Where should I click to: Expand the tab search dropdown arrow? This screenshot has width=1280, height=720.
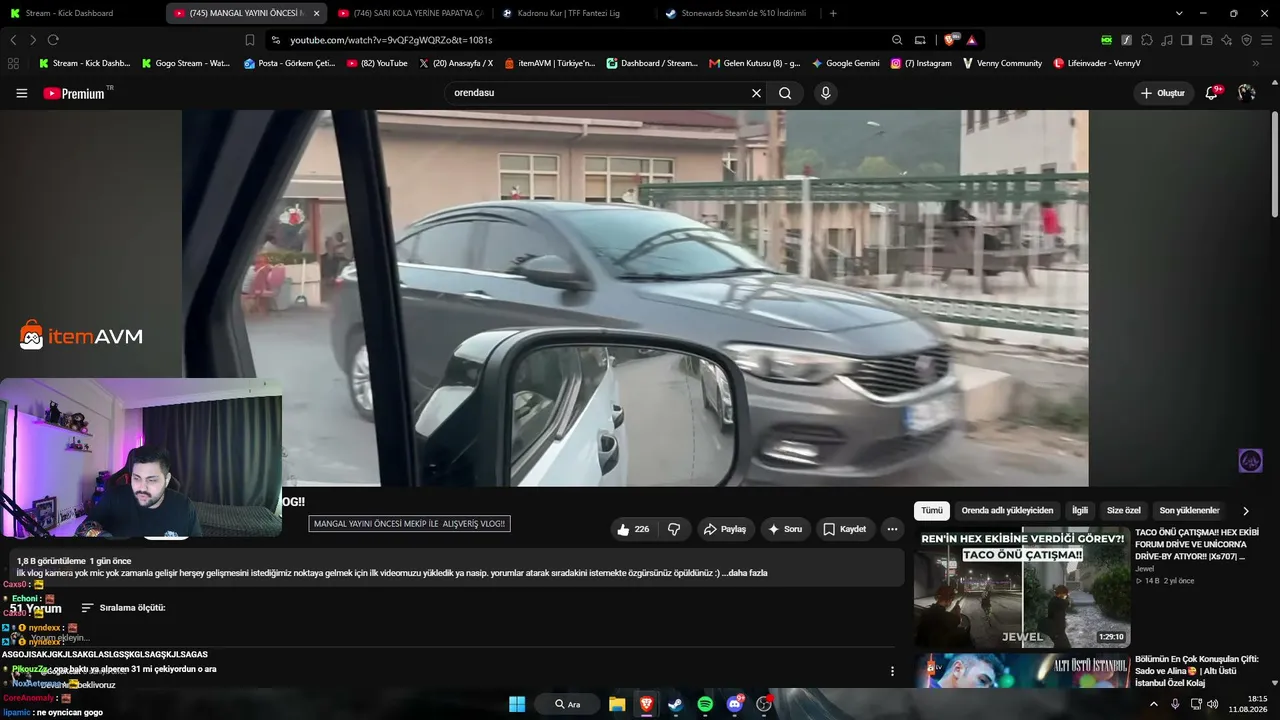(1179, 13)
